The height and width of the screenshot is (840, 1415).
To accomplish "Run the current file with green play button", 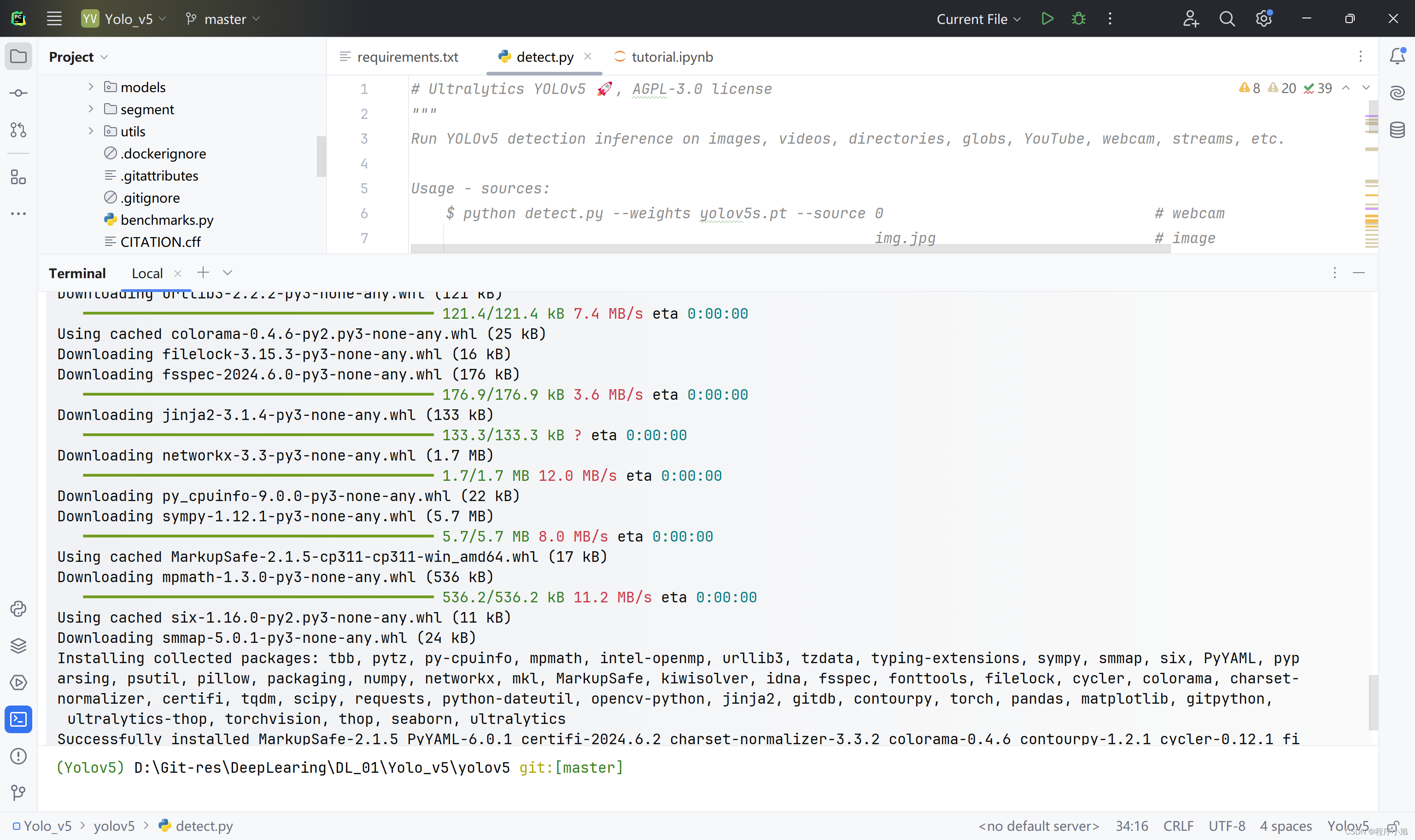I will pyautogui.click(x=1047, y=19).
